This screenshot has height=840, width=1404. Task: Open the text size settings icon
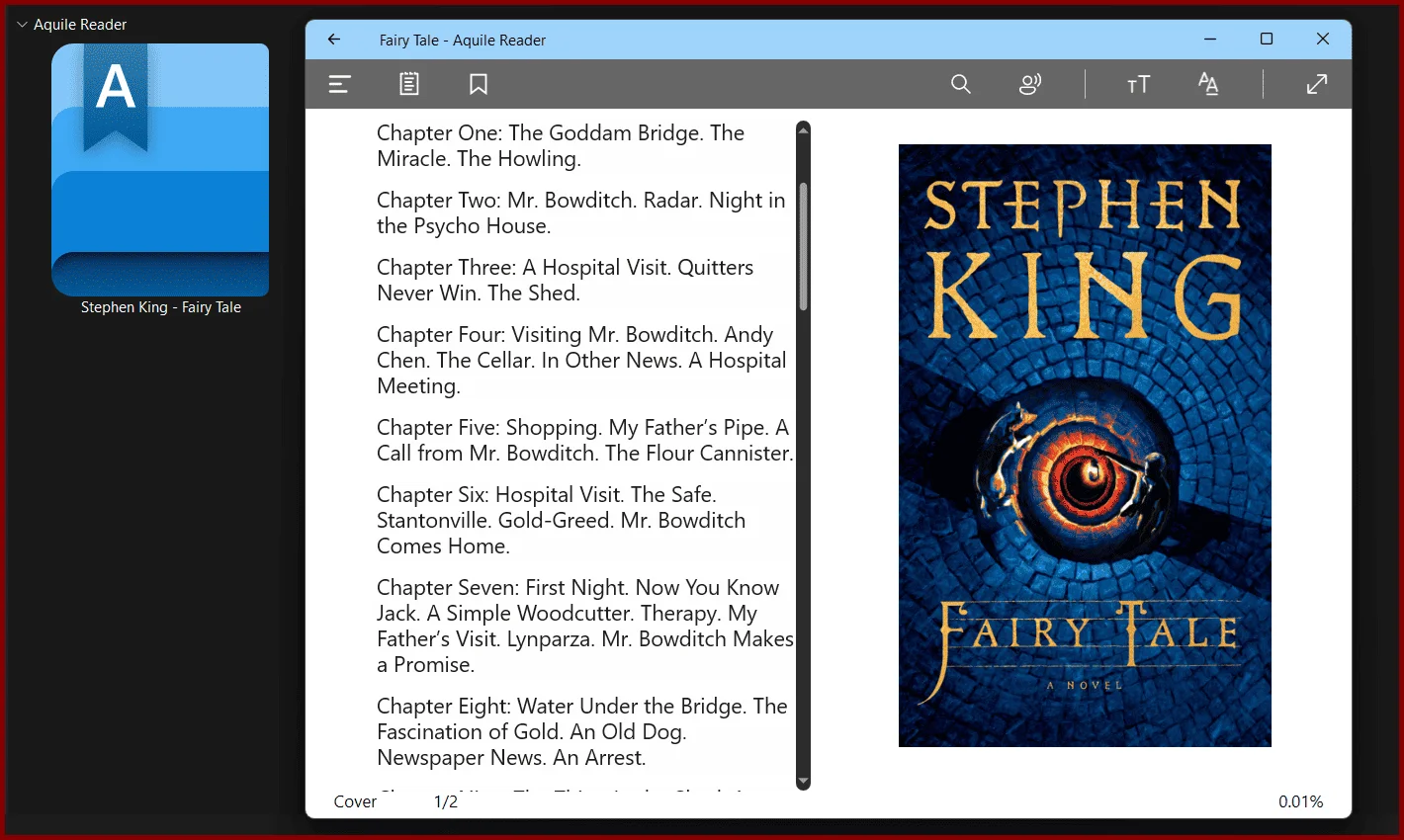point(1139,85)
